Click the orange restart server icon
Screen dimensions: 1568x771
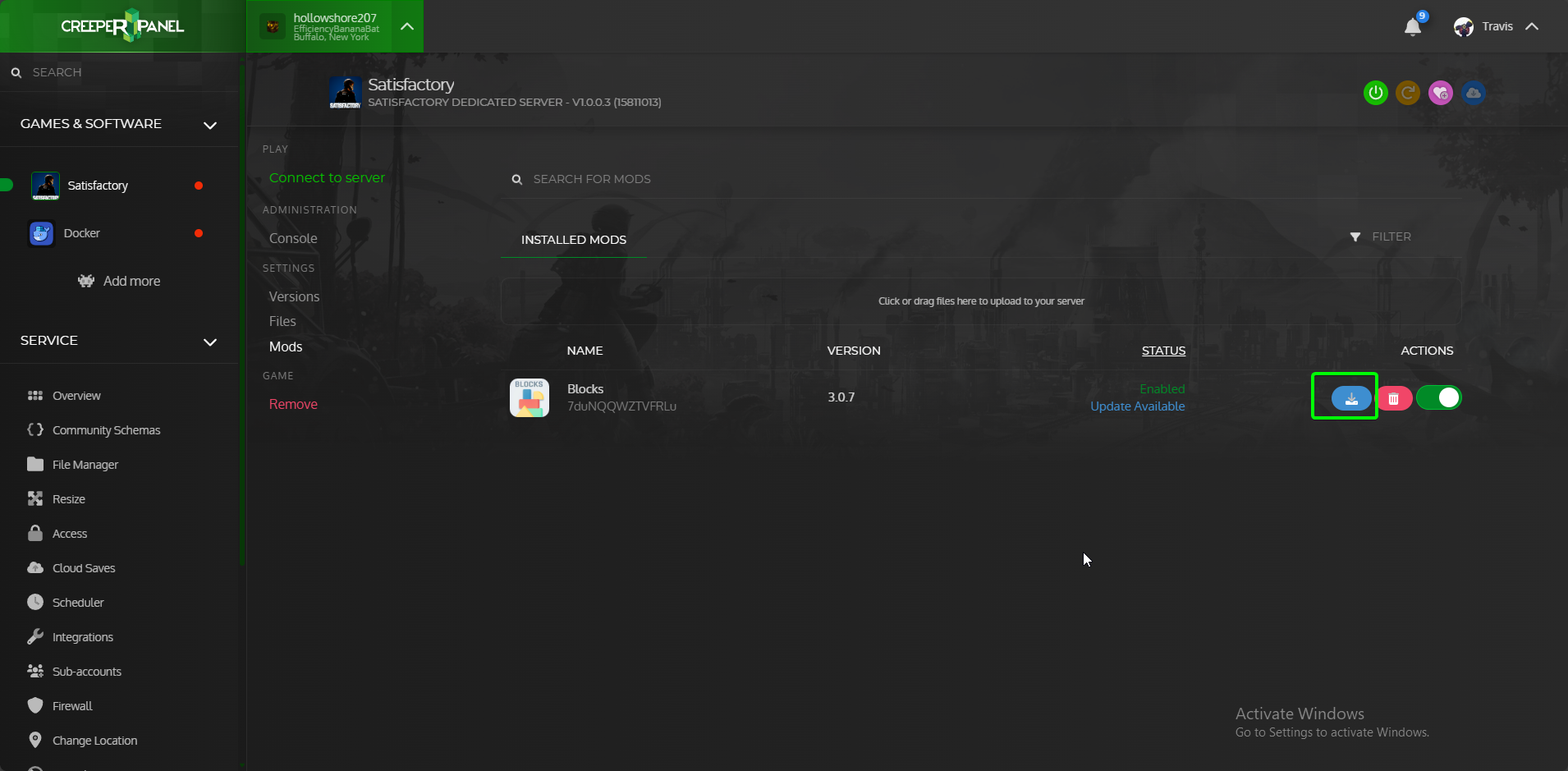1408,93
